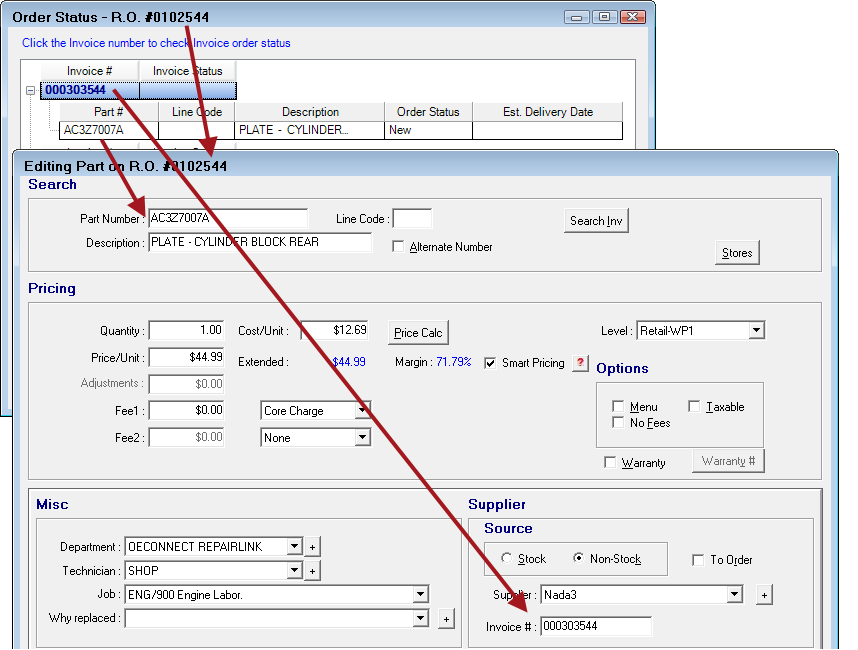Open the Job dropdown for ENG/900 Engine Labor
The image size is (858, 650).
click(x=422, y=594)
